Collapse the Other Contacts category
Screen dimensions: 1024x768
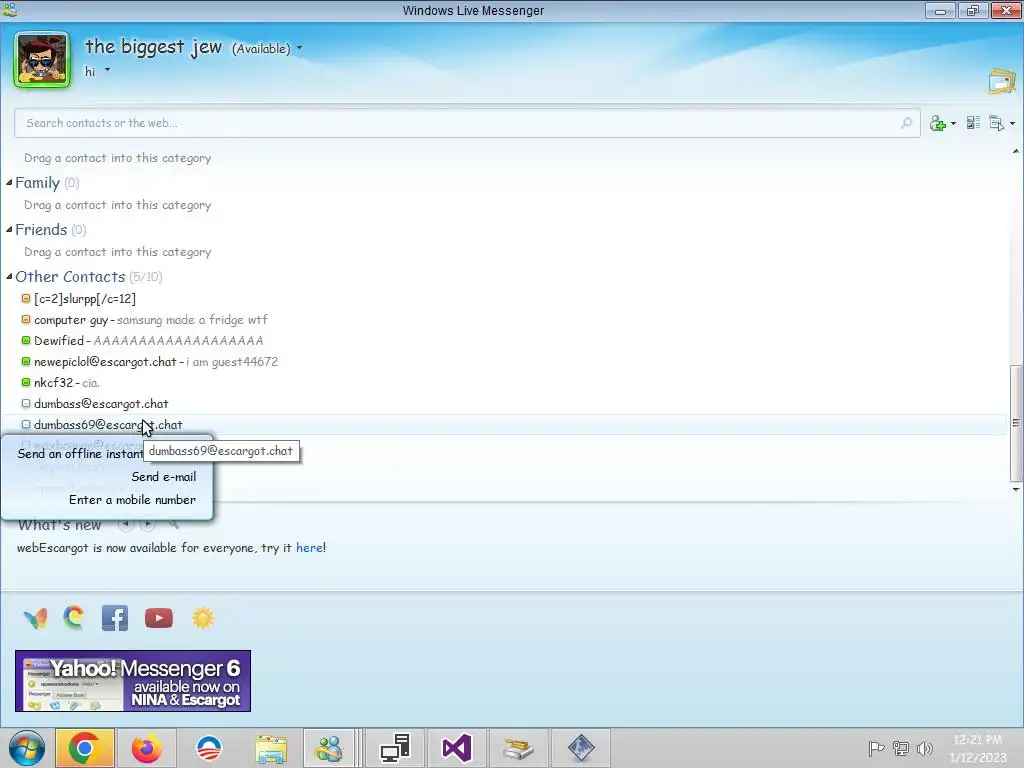(x=9, y=277)
